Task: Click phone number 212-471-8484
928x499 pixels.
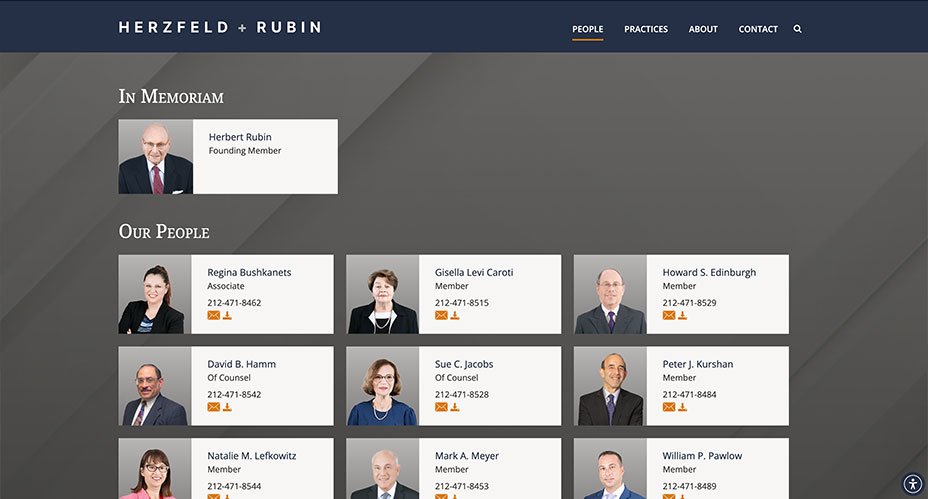Action: point(689,394)
